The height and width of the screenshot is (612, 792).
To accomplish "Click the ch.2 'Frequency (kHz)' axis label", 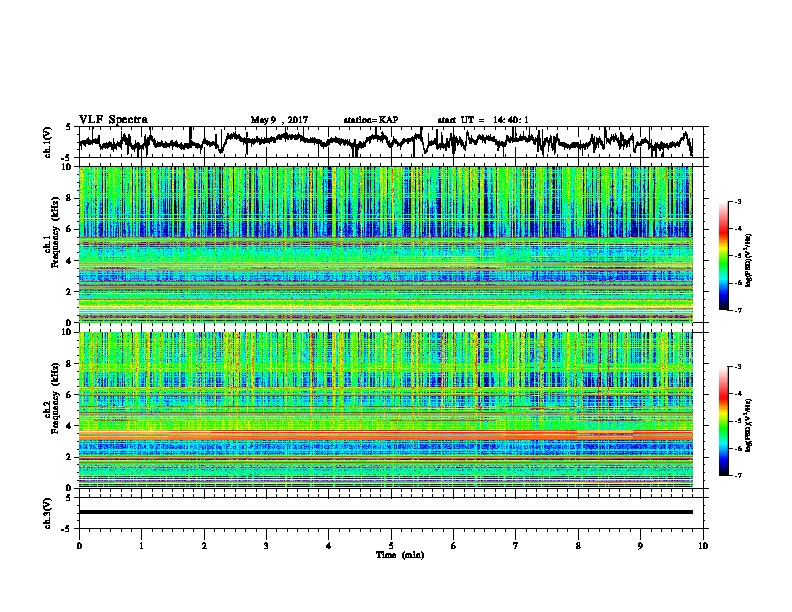I will (55, 398).
